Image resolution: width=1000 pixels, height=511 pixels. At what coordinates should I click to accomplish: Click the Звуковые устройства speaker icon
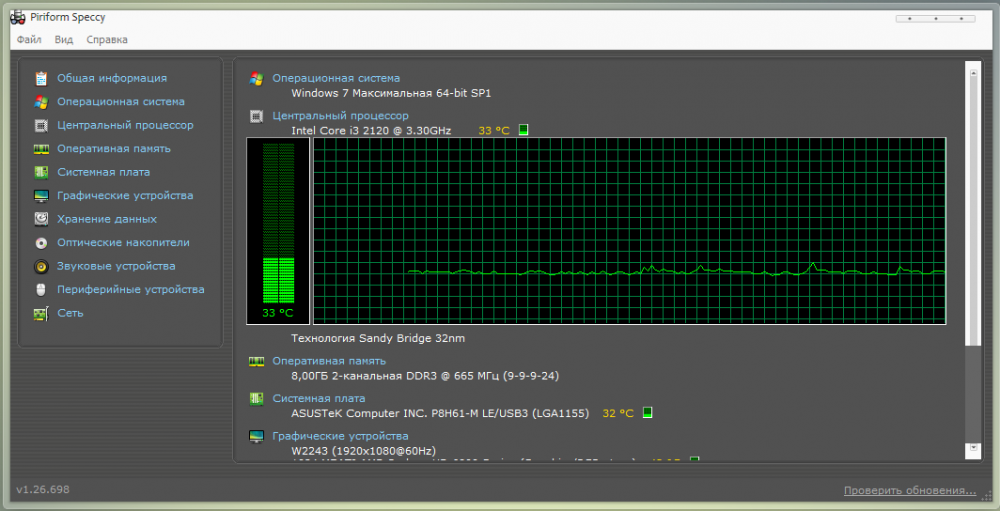41,266
